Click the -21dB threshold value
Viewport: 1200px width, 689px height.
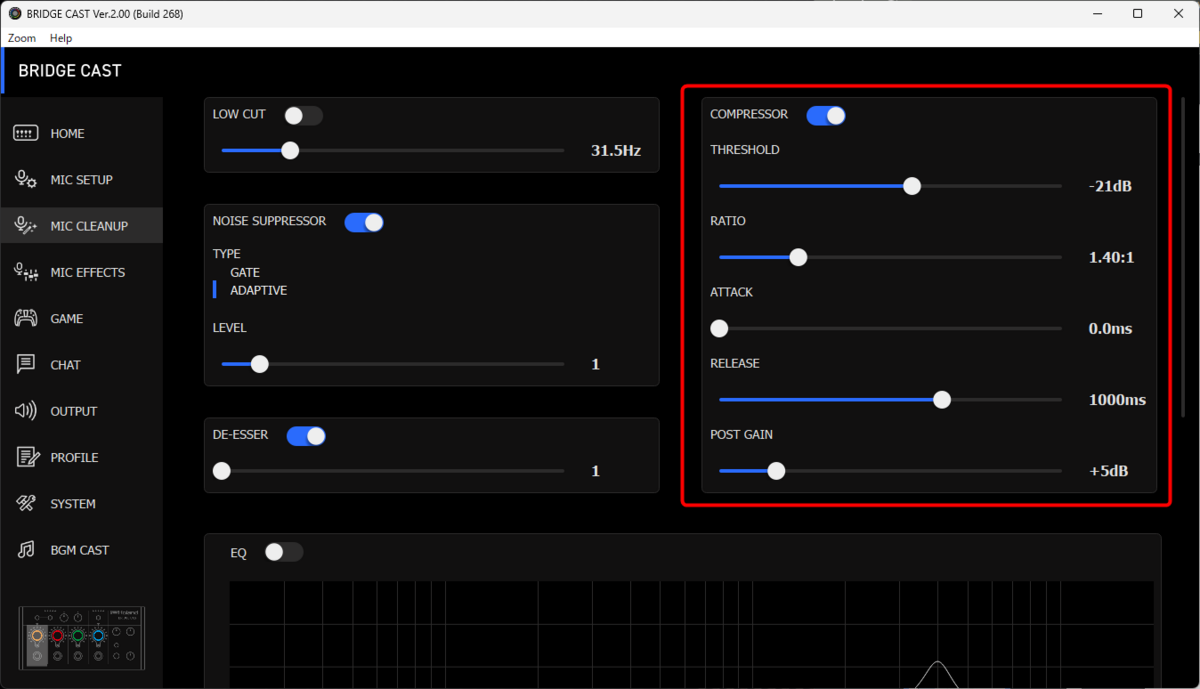click(1110, 186)
